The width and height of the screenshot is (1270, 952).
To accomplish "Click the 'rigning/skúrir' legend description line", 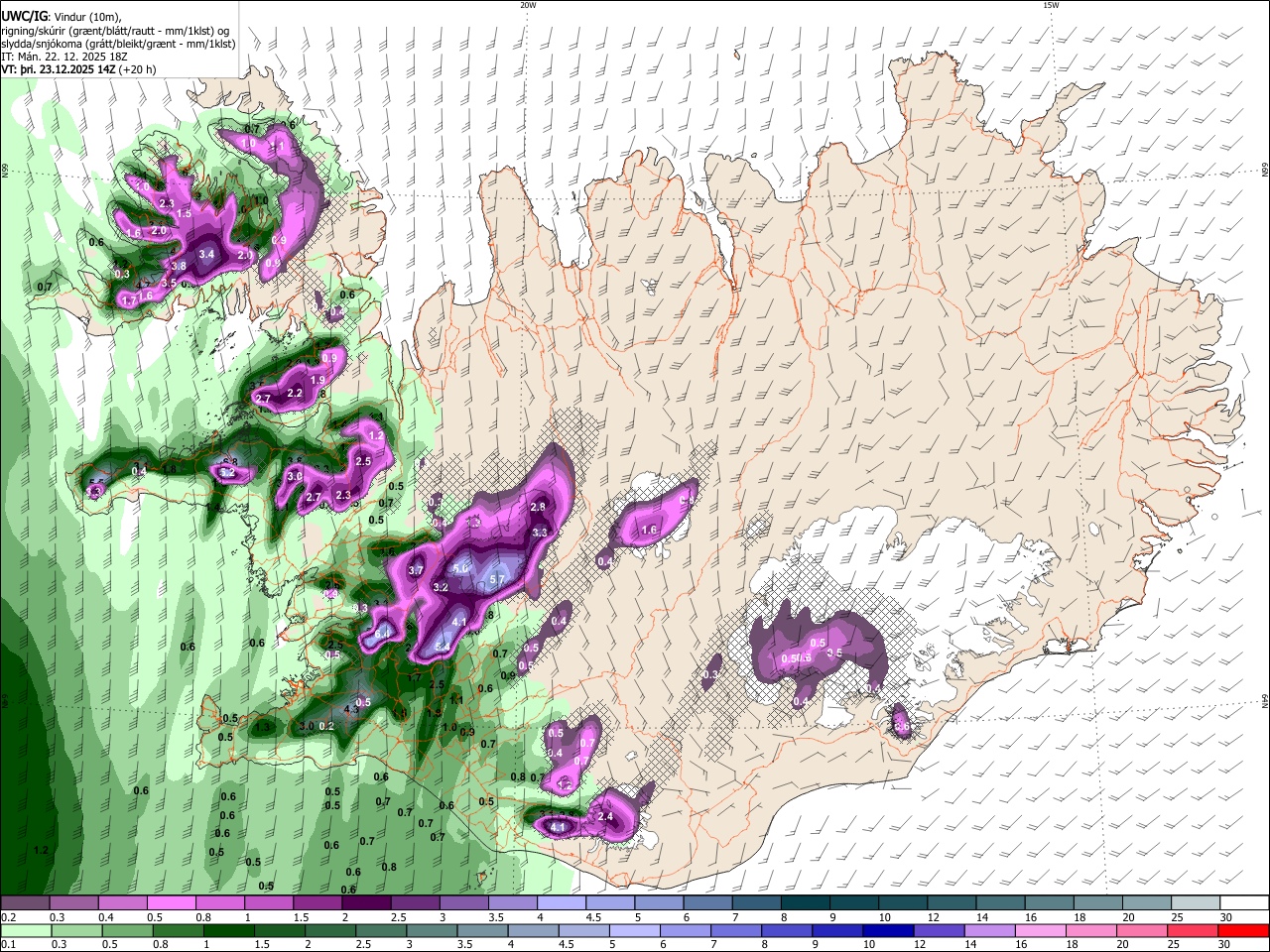I will (115, 31).
